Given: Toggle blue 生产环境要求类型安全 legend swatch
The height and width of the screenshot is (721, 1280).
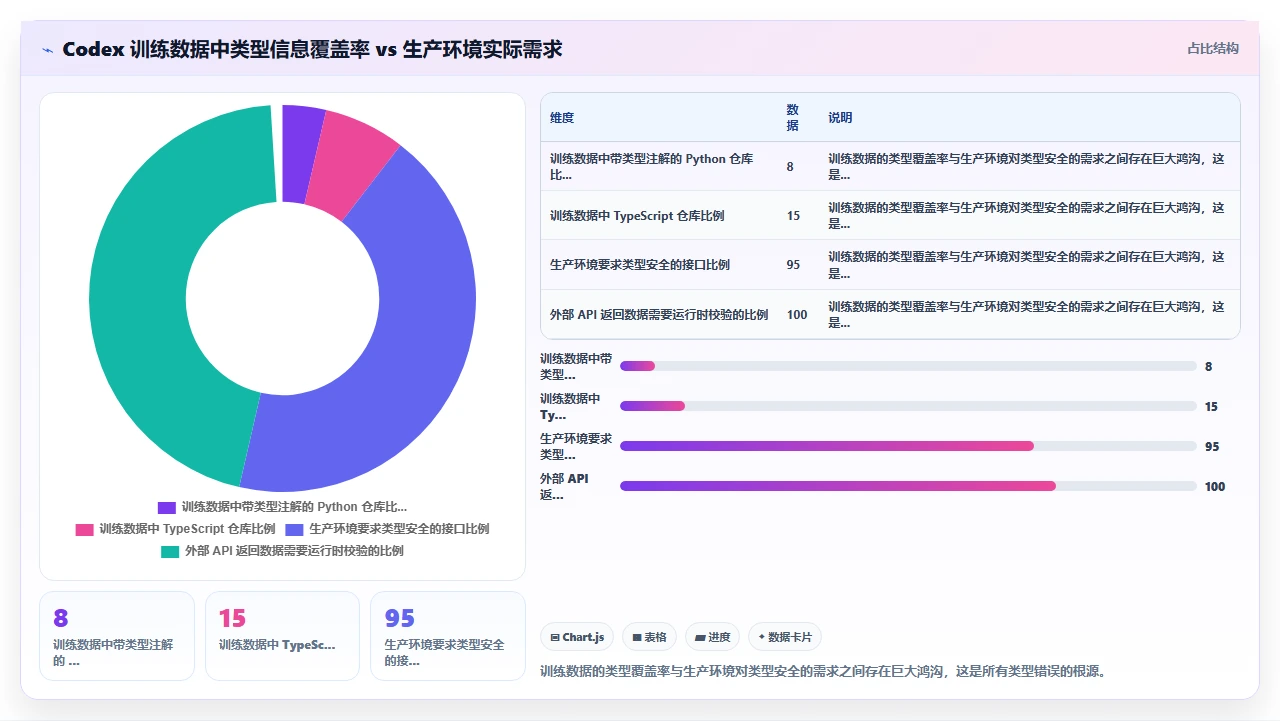Looking at the screenshot, I should 294,529.
